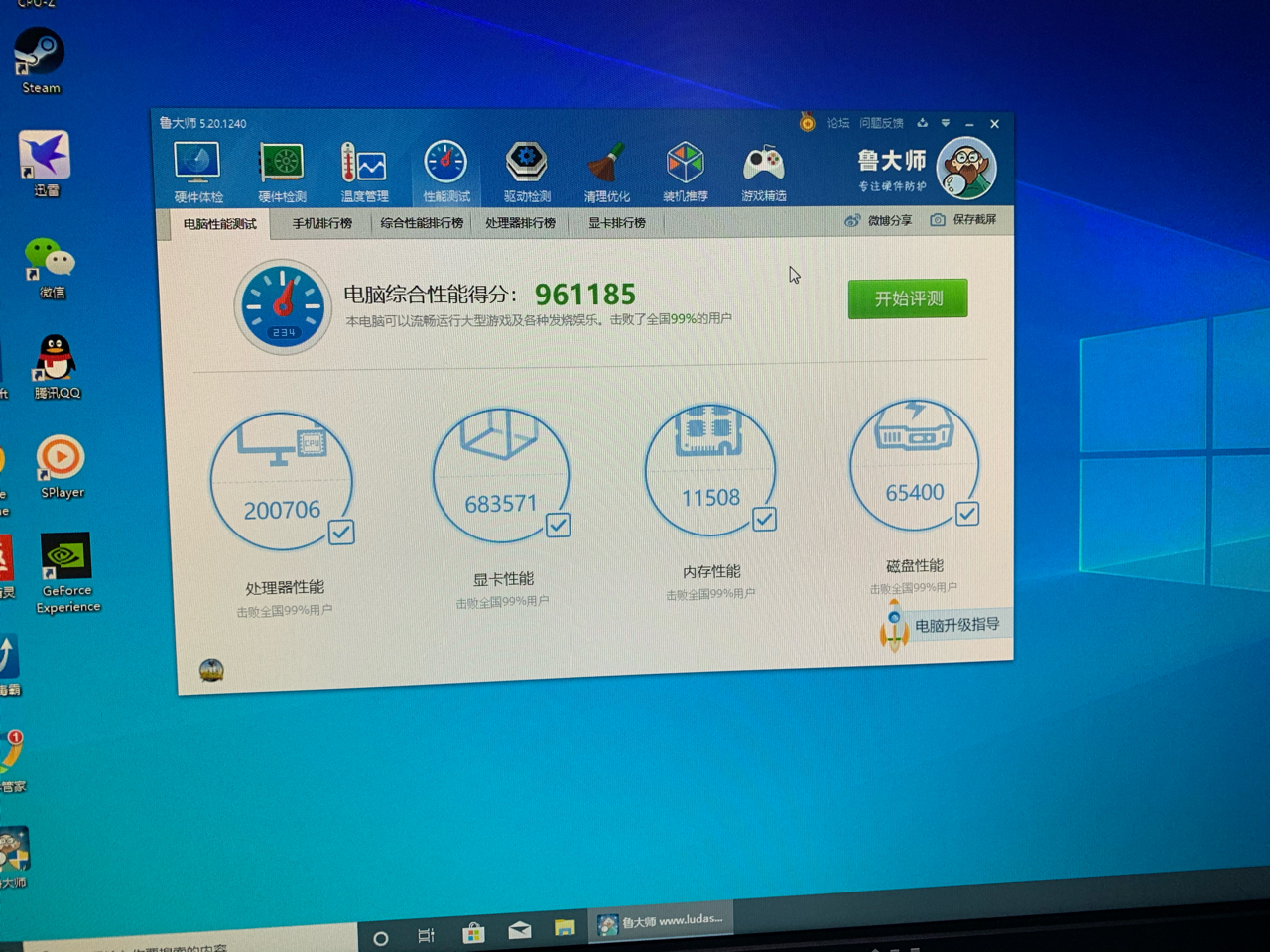Click the speedometer gauge score icon

[x=283, y=307]
